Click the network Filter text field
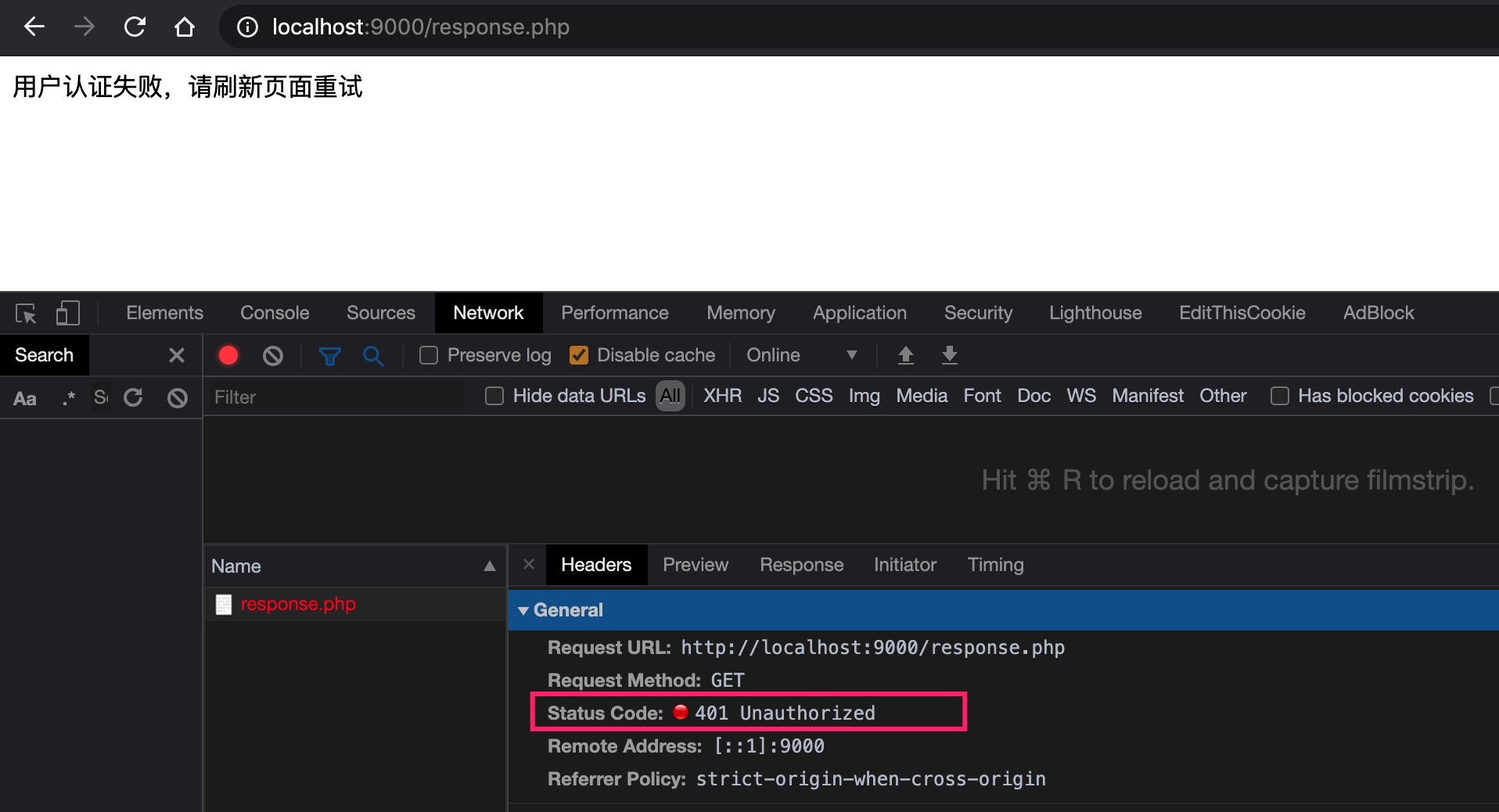This screenshot has width=1499, height=812. (x=336, y=397)
